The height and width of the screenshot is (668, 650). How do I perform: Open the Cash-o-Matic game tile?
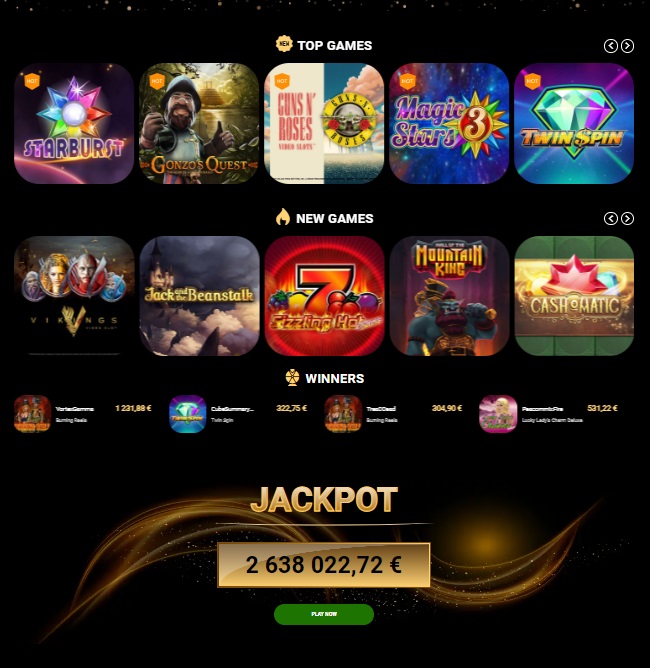point(574,296)
